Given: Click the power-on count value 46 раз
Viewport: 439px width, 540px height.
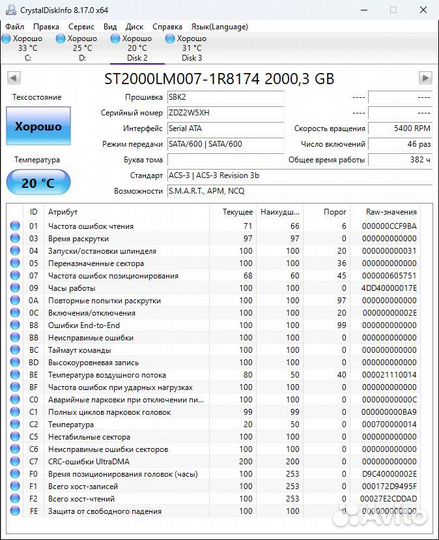Looking at the screenshot, I should click(x=400, y=144).
